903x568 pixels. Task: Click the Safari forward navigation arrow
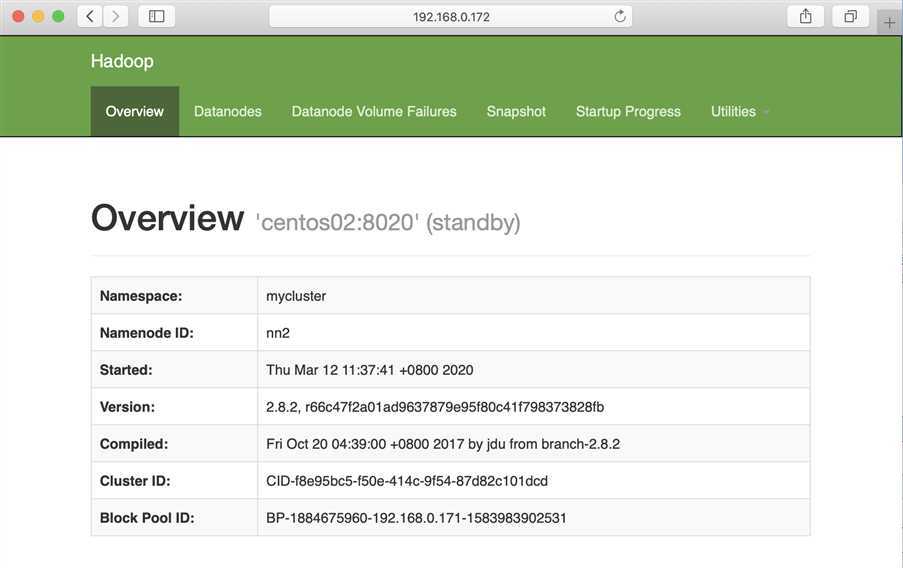tap(116, 16)
